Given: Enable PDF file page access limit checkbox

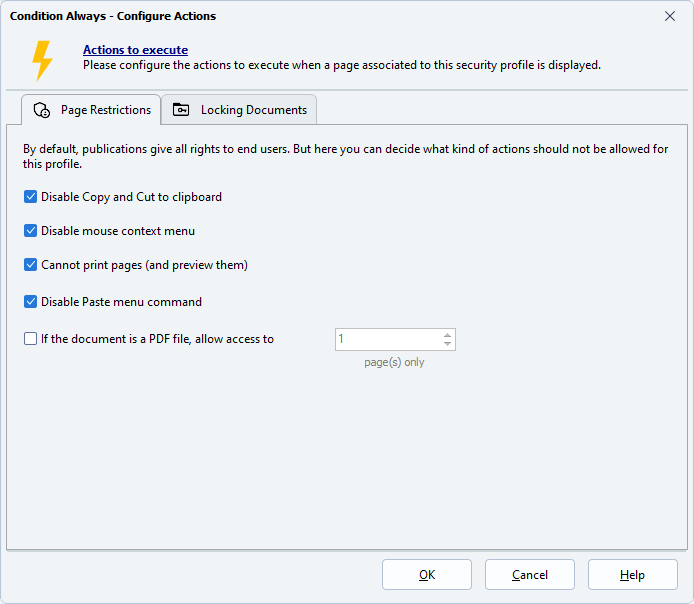Looking at the screenshot, I should (x=31, y=339).
